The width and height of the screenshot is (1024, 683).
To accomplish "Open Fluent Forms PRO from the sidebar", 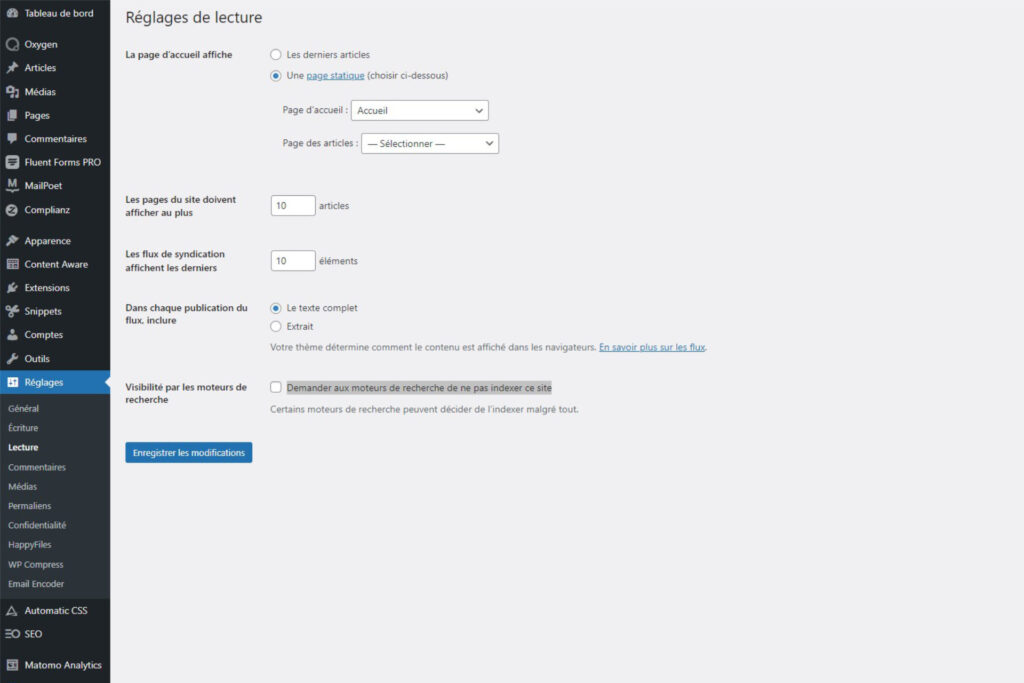I will 55,162.
